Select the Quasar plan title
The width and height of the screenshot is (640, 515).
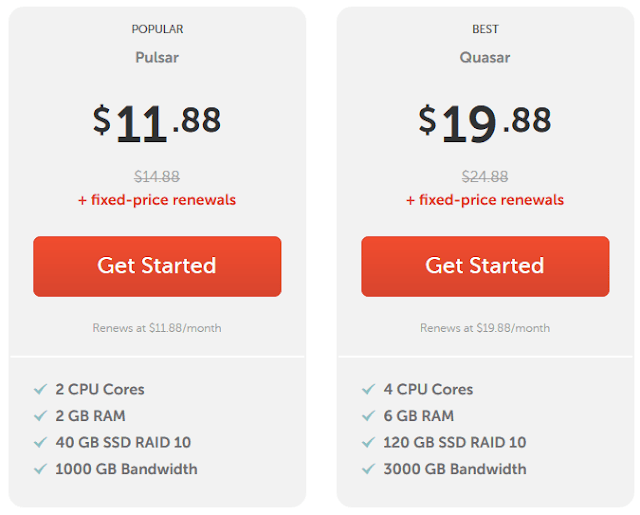pos(485,57)
